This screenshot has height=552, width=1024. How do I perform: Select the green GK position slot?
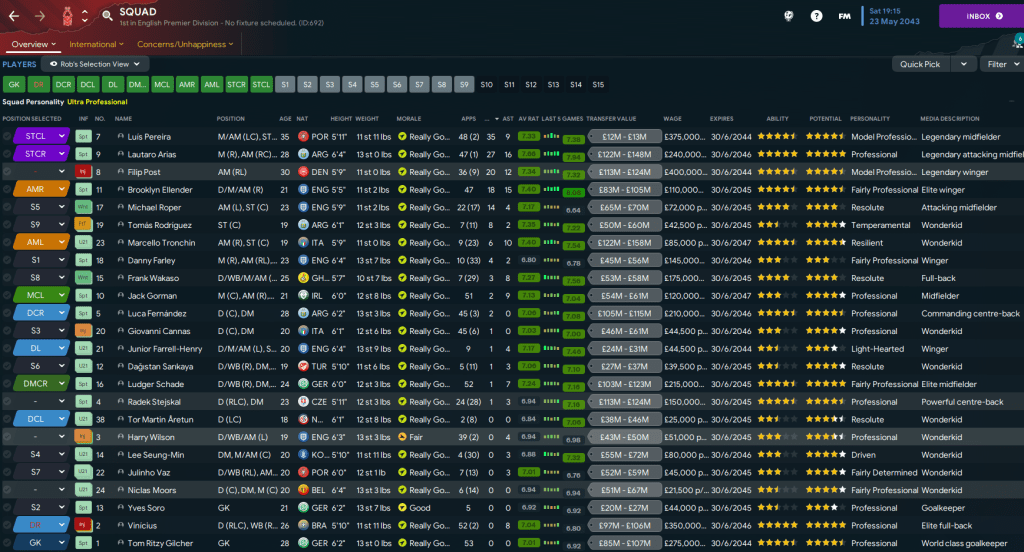(14, 85)
